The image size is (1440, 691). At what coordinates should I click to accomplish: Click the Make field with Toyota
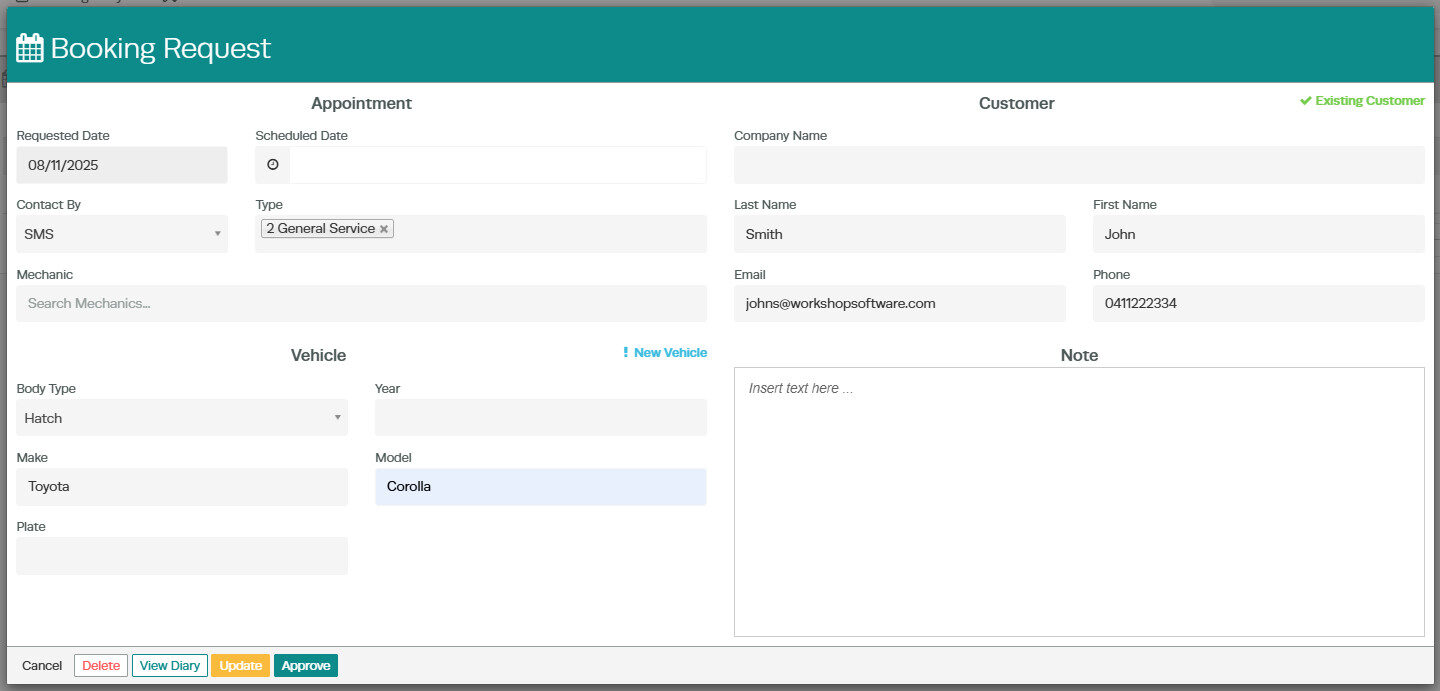click(182, 487)
